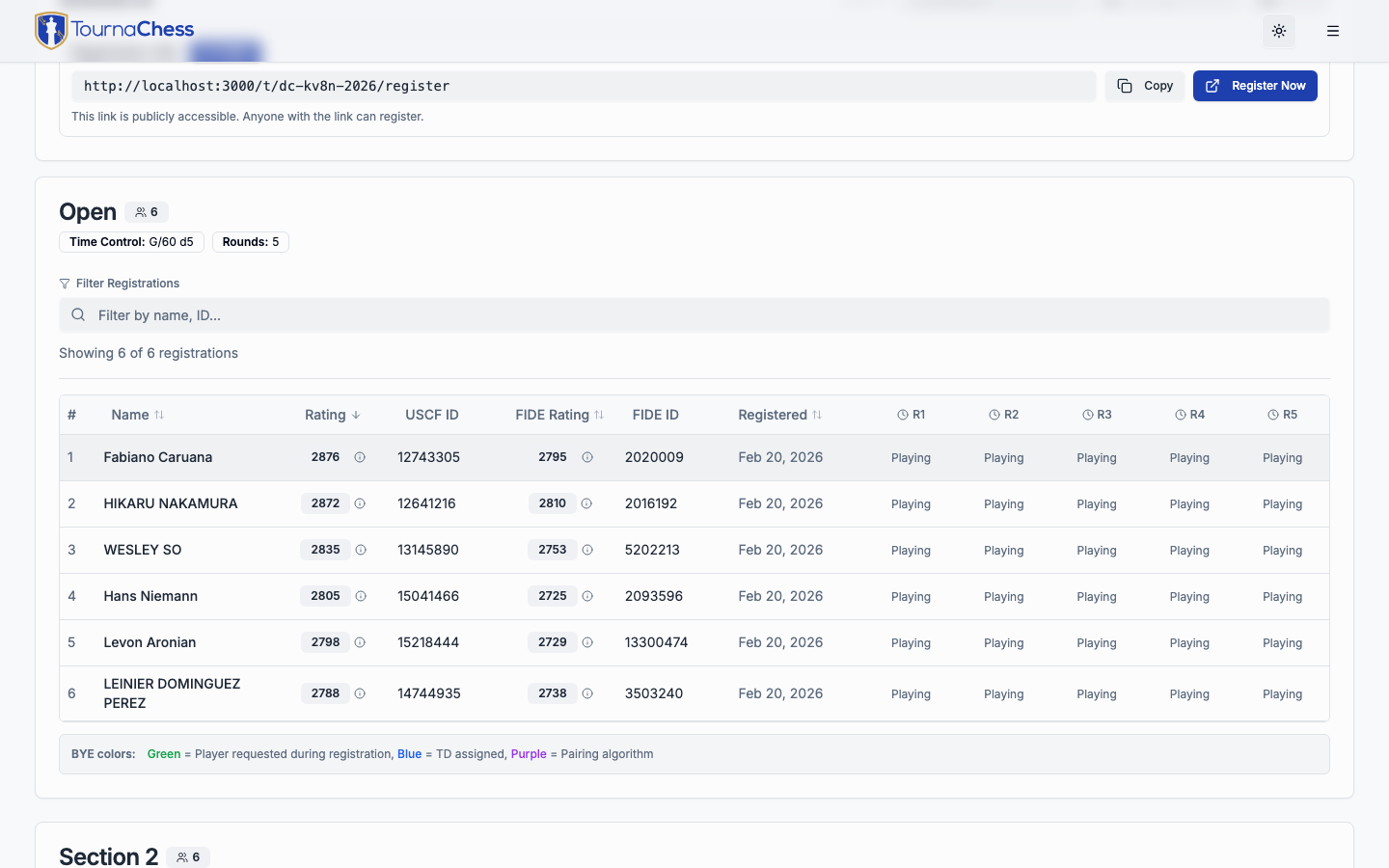Viewport: 1389px width, 868px height.
Task: Toggle the light/dark theme button
Action: click(1278, 31)
